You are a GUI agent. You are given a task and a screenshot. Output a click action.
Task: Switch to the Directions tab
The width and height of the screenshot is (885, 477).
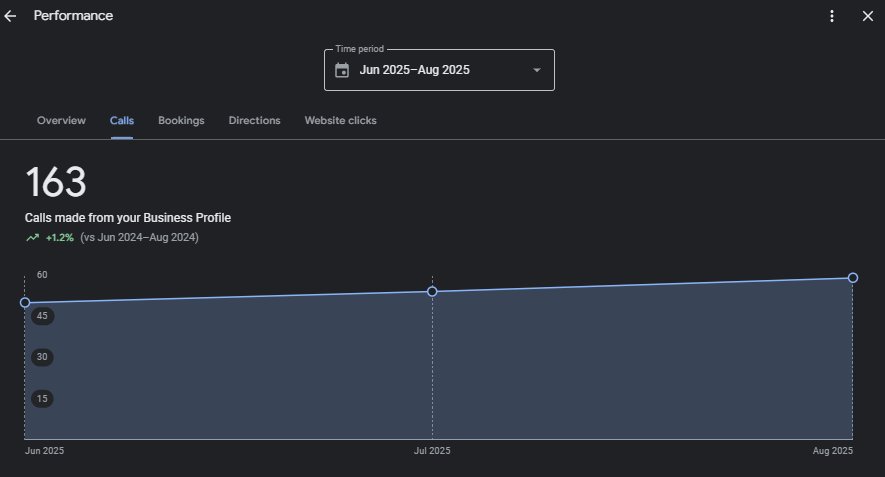click(x=255, y=121)
